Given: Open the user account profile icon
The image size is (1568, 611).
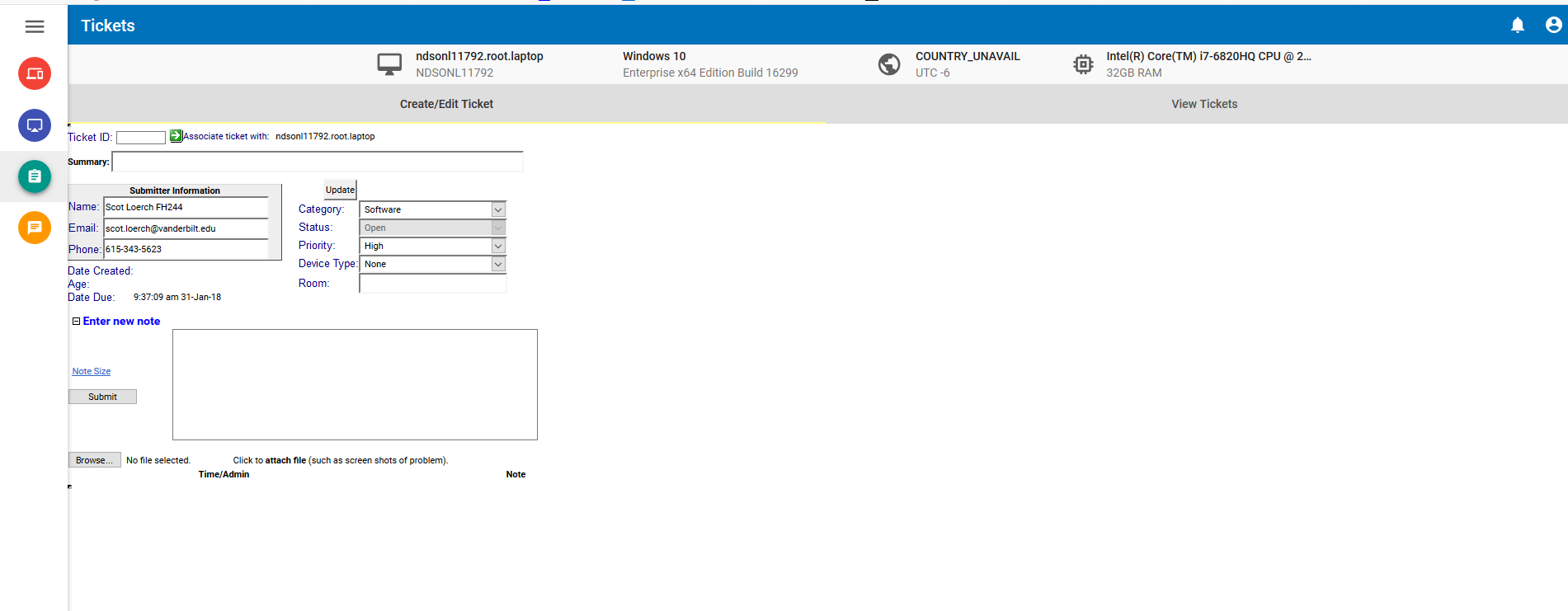Looking at the screenshot, I should (x=1553, y=26).
